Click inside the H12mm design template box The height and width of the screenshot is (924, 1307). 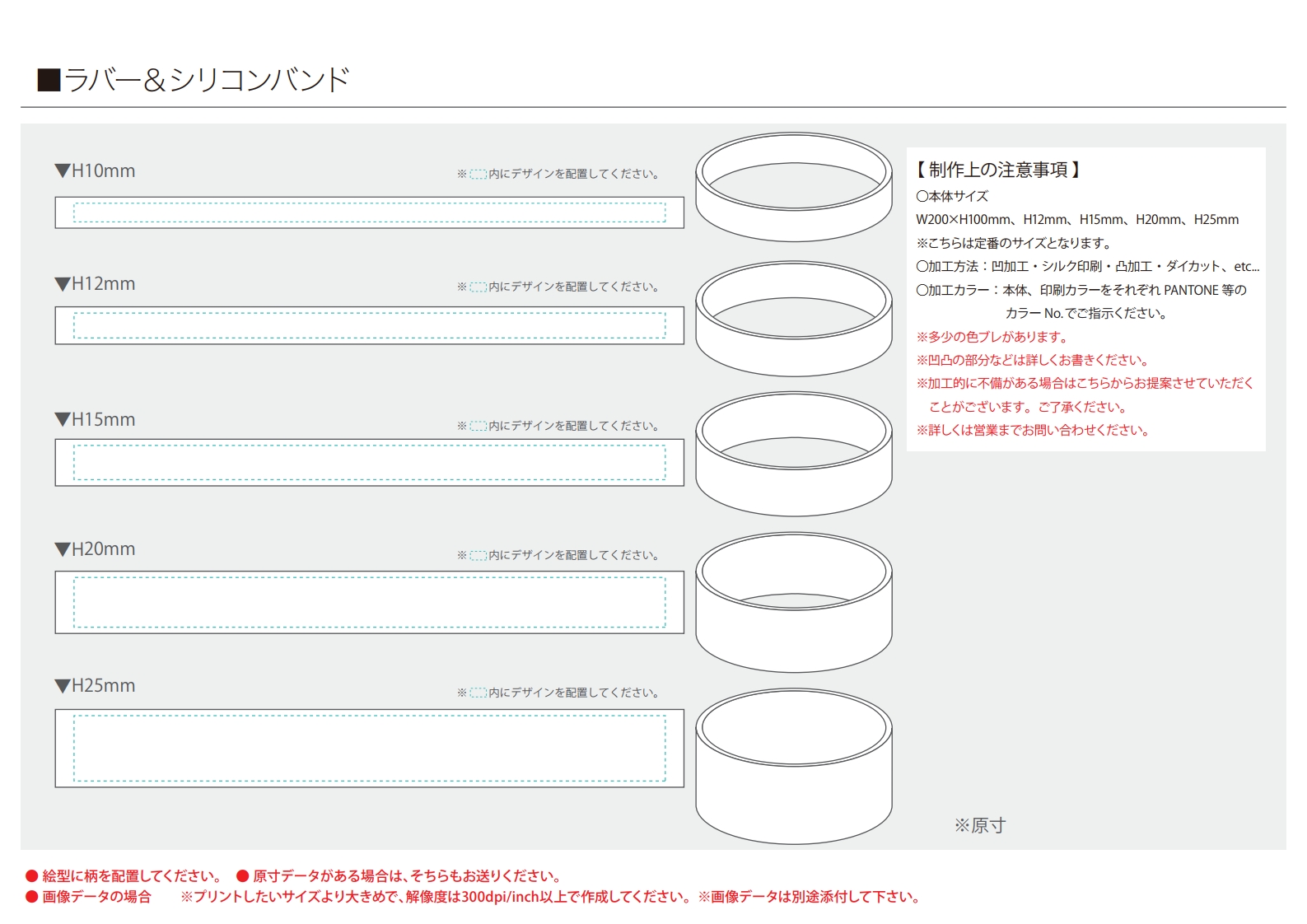(x=370, y=325)
